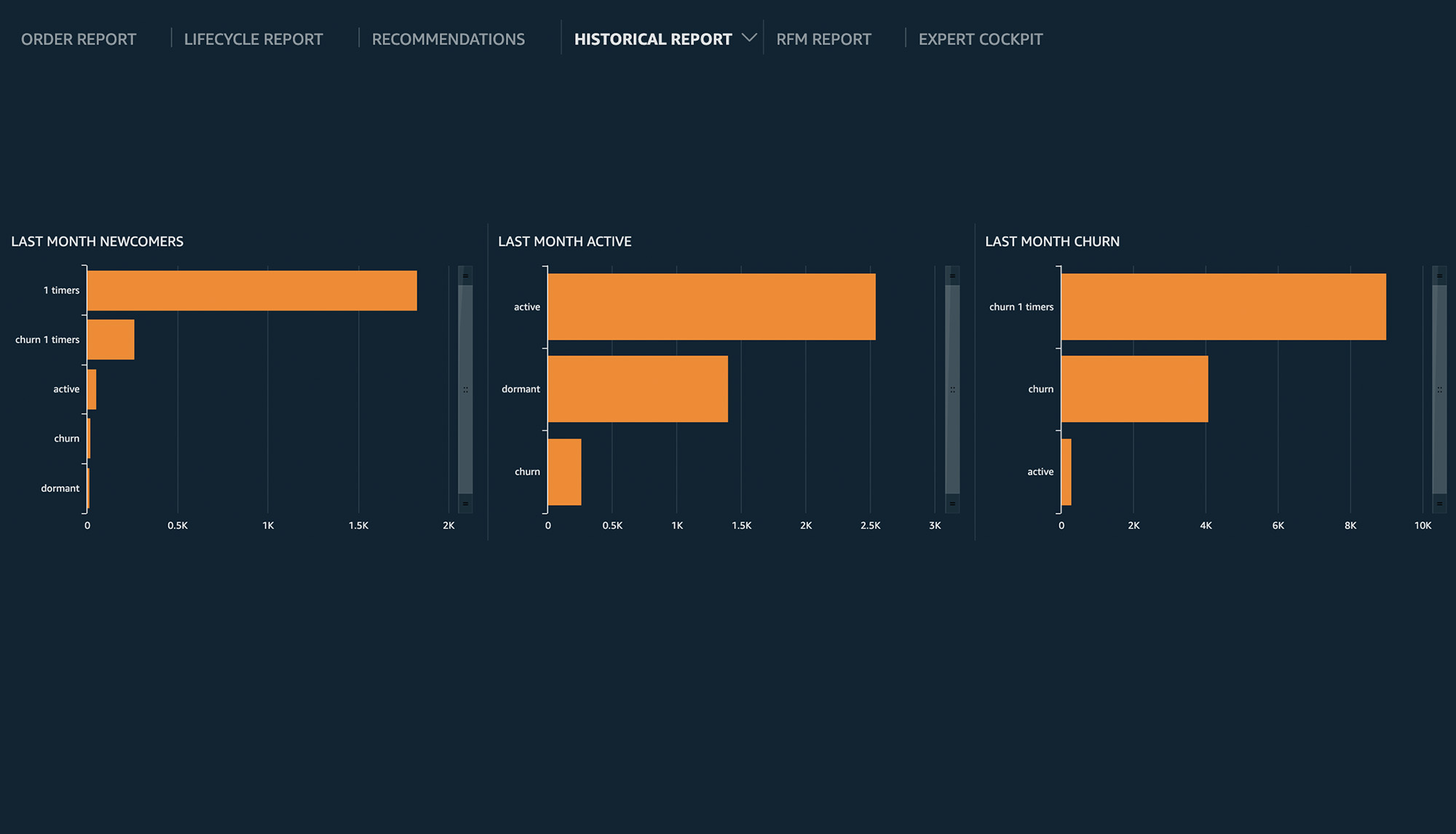Click top handle of Active chart scrollbar

(x=952, y=276)
